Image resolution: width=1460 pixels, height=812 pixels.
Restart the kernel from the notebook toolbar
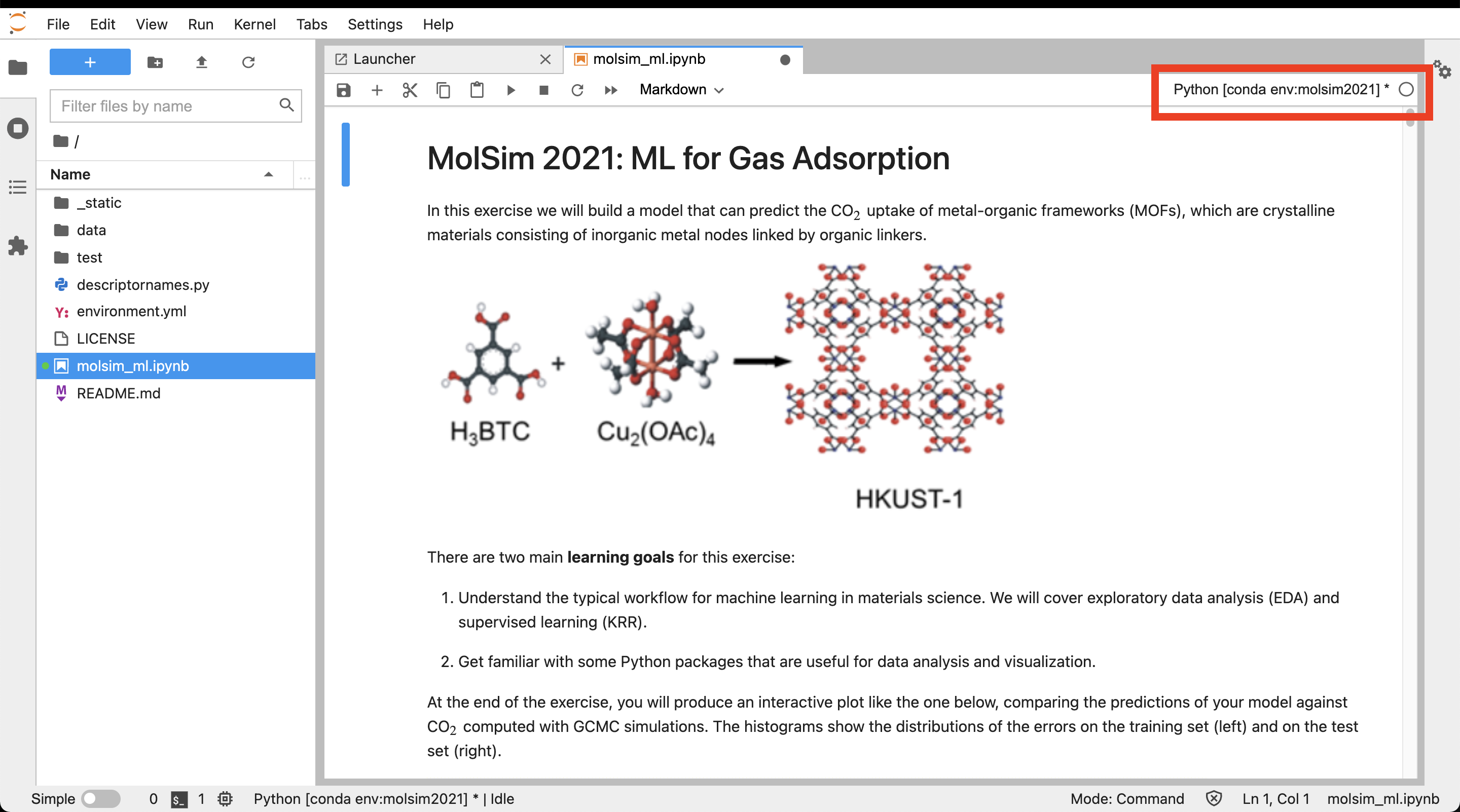pos(577,90)
